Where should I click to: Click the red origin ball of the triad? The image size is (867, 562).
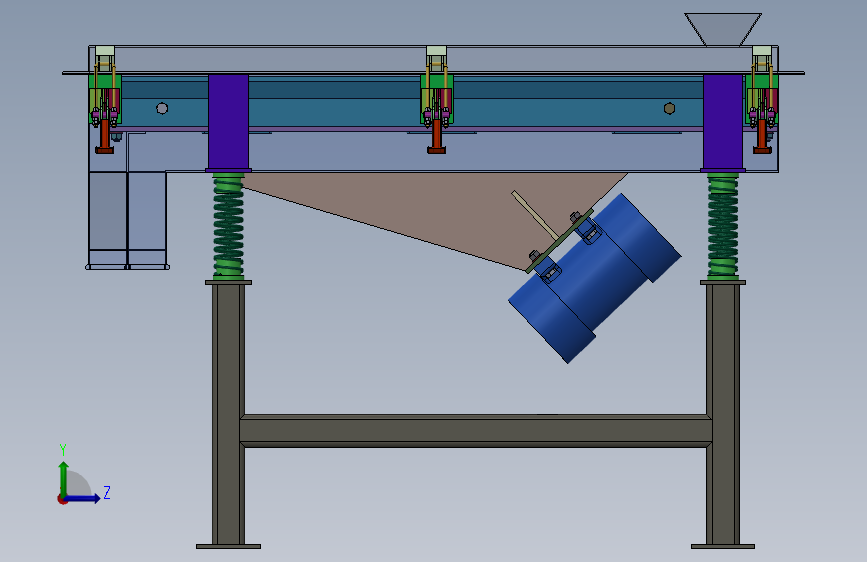pyautogui.click(x=62, y=499)
